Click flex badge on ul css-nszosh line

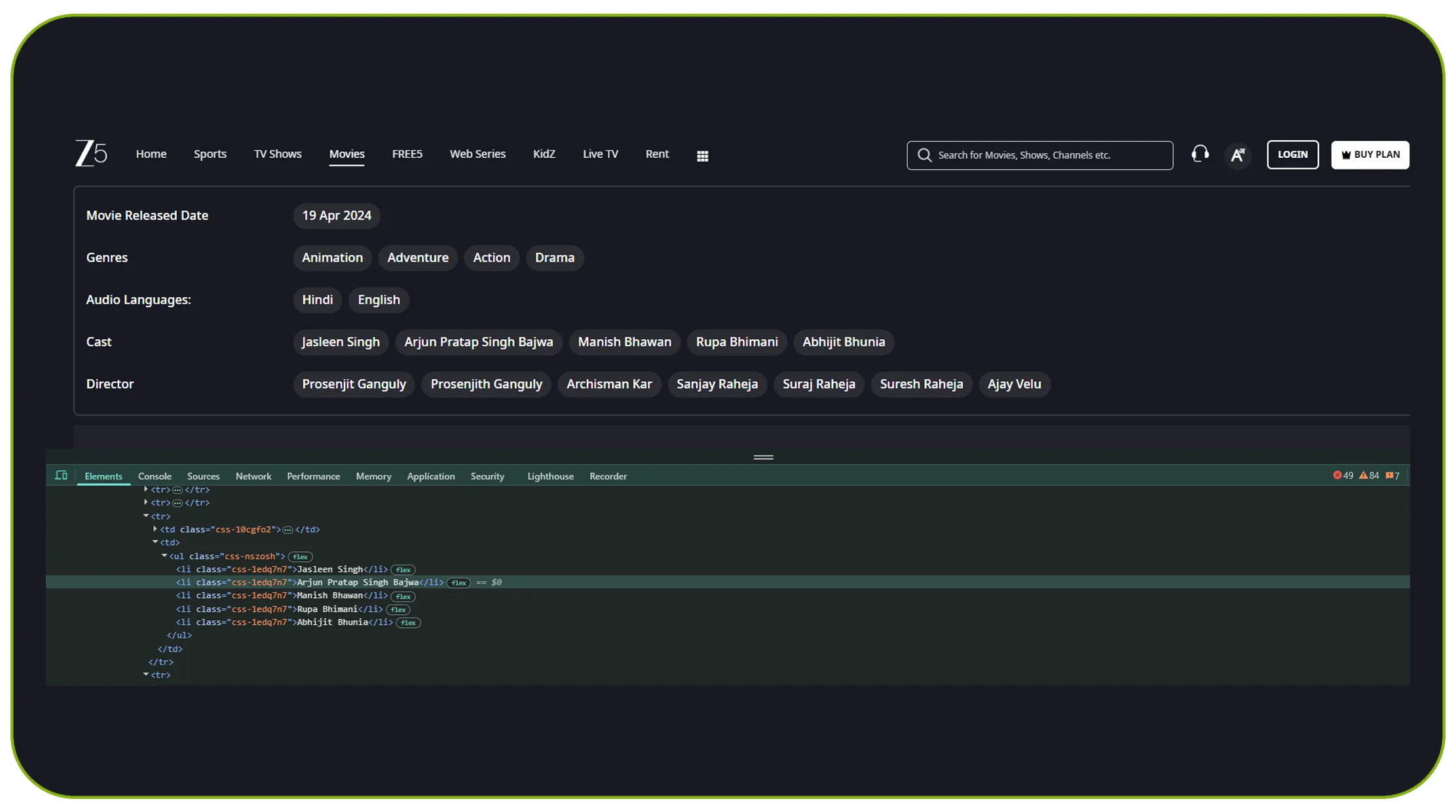click(x=300, y=557)
